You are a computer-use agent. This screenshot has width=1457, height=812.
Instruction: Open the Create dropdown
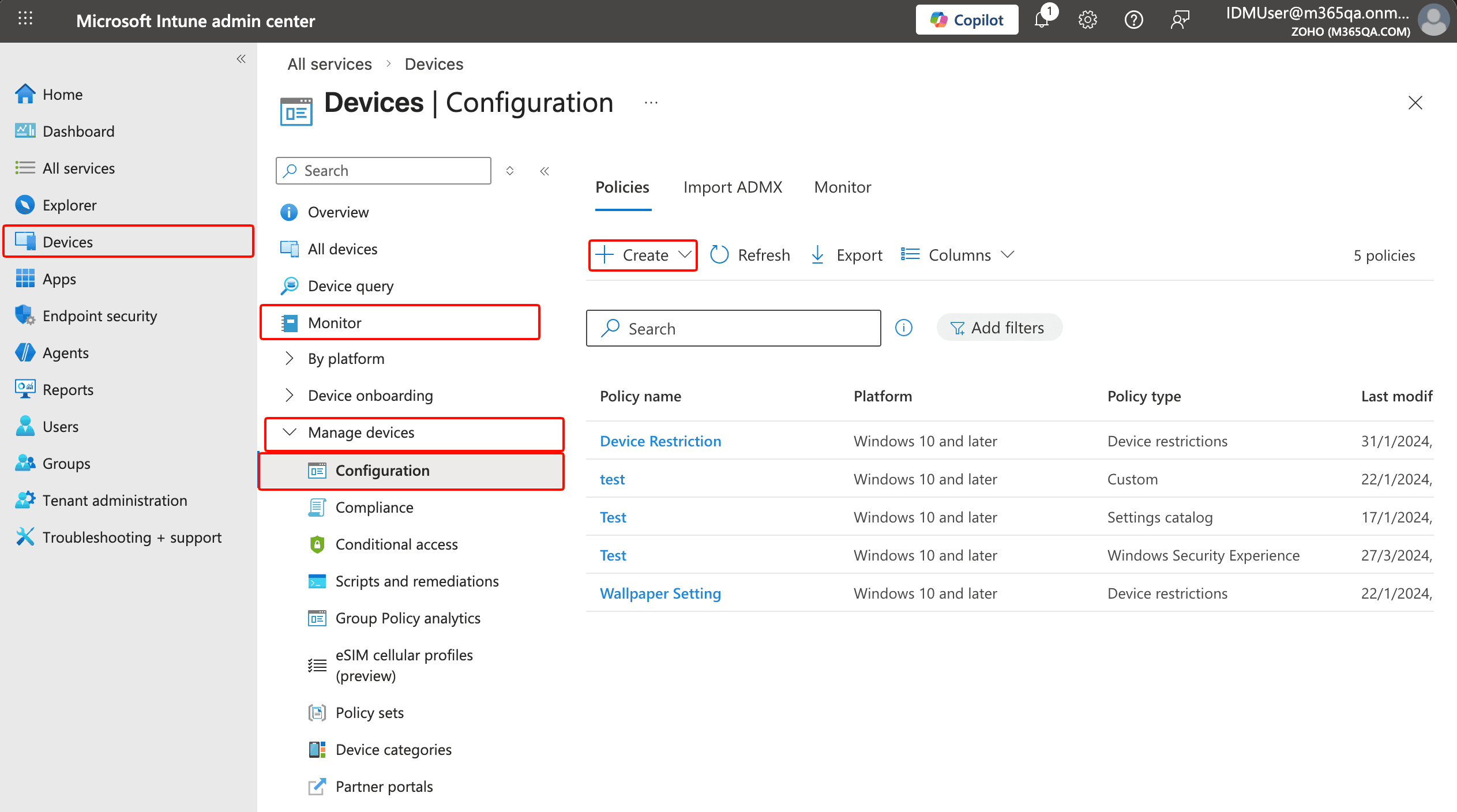pyautogui.click(x=642, y=254)
